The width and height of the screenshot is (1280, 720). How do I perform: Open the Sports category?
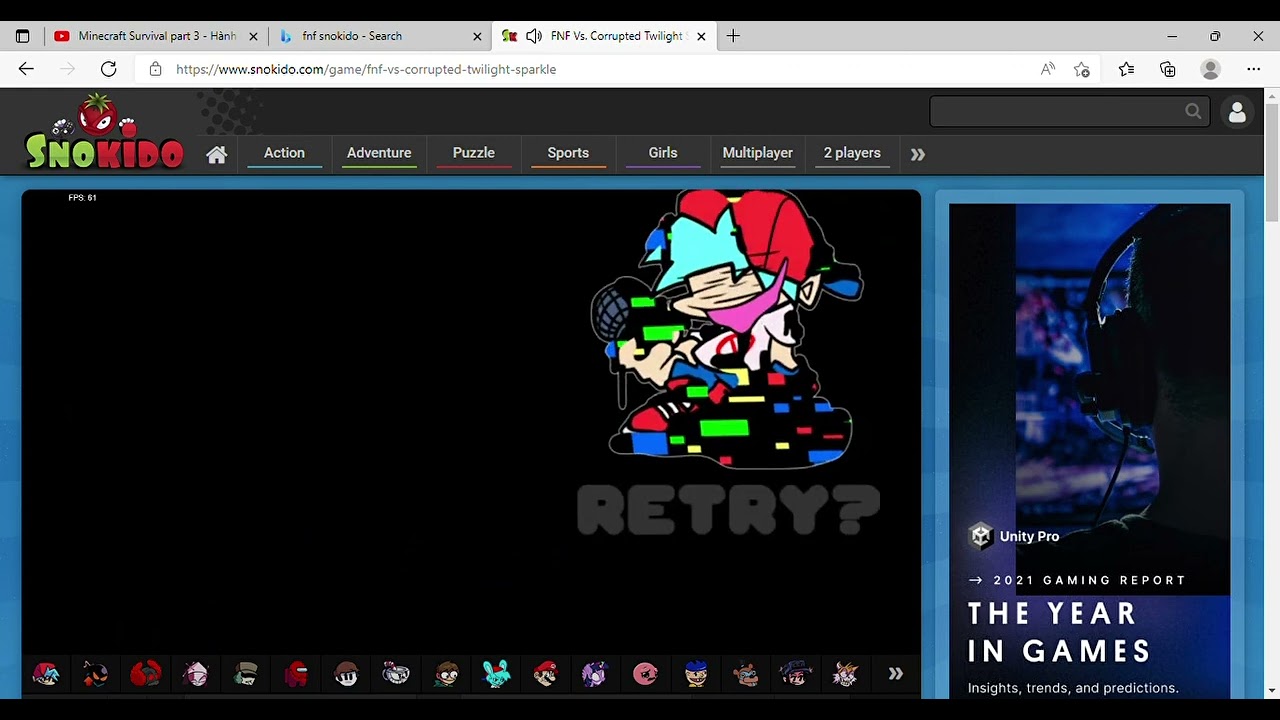click(568, 153)
